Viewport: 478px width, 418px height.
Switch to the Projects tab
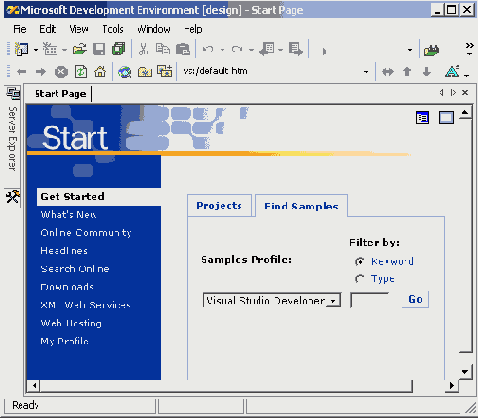click(219, 206)
